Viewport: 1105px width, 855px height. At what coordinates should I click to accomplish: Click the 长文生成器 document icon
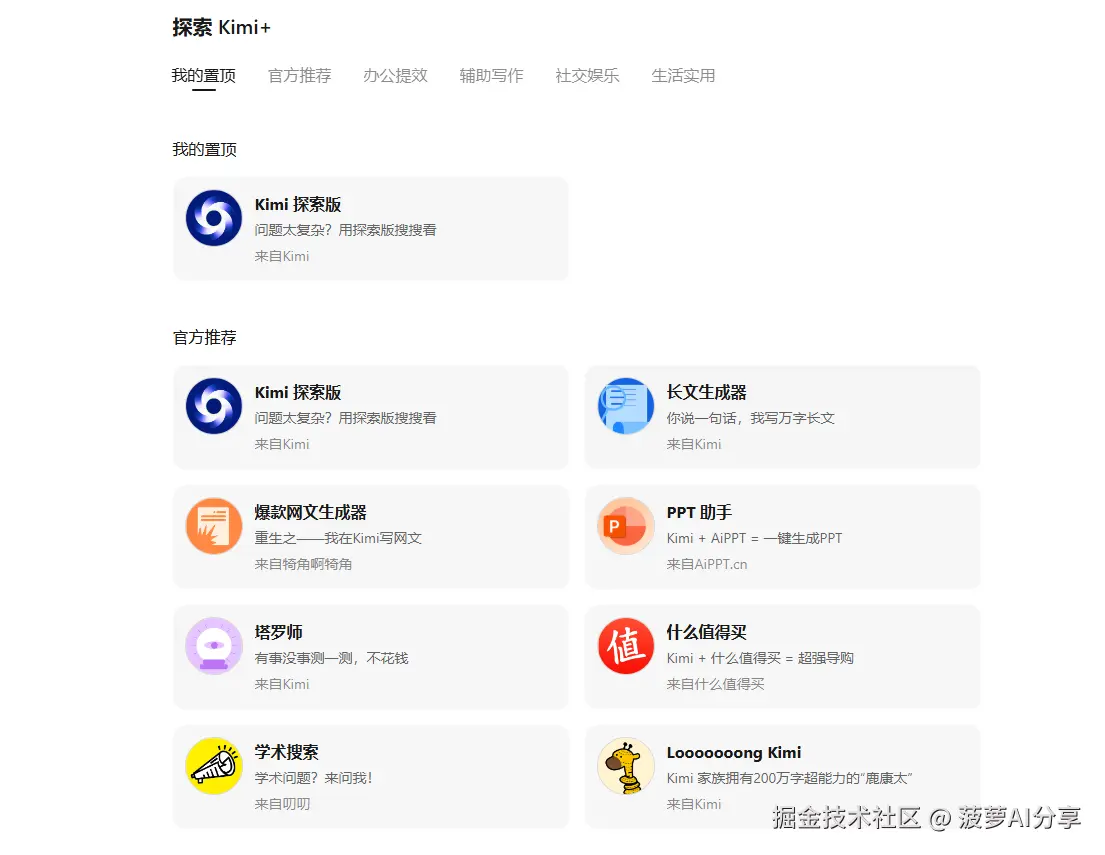tap(626, 406)
